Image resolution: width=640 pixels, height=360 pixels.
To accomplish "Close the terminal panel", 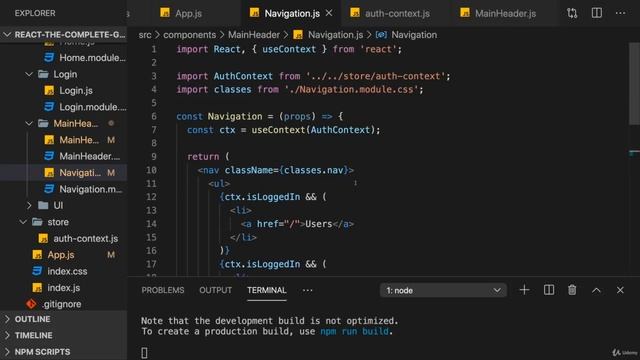I will click(620, 290).
